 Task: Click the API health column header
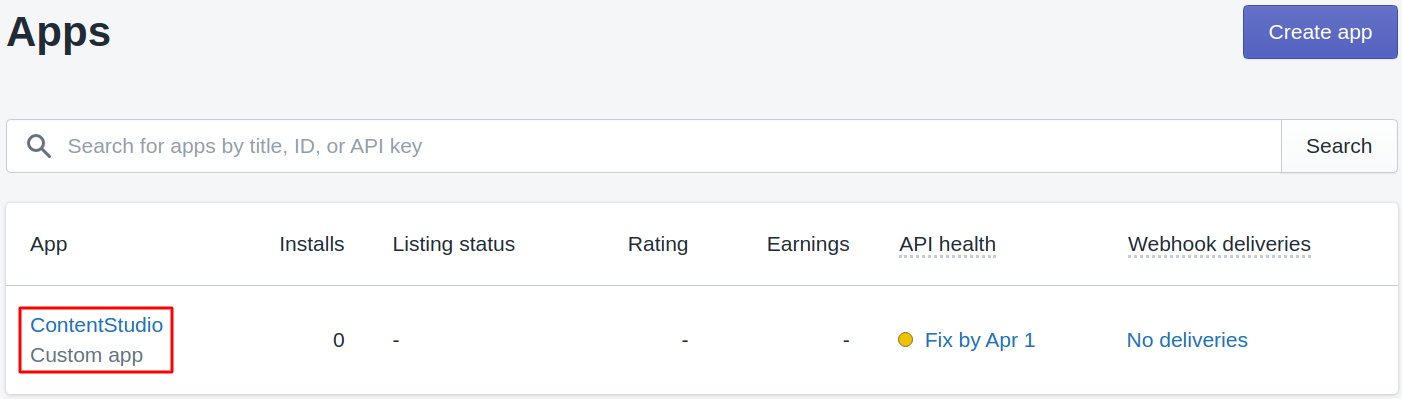click(947, 244)
